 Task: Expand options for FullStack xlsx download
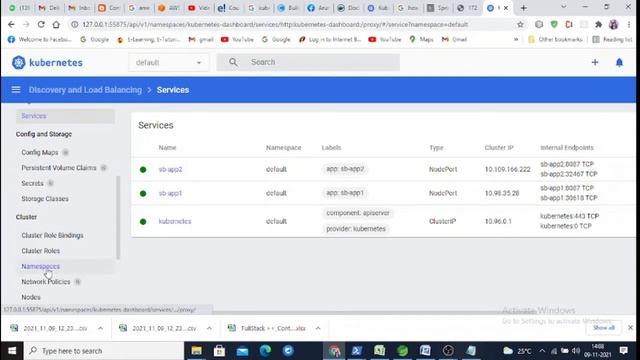pyautogui.click(x=318, y=328)
